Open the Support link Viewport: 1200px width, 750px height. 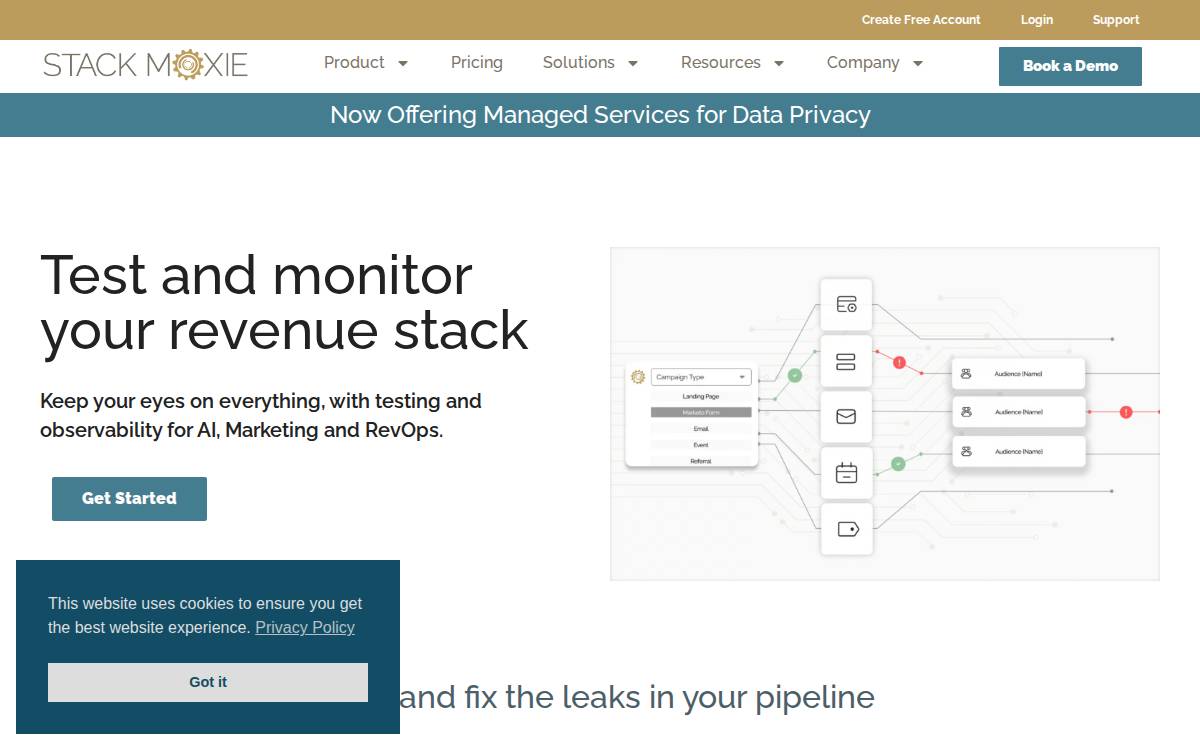coord(1116,20)
